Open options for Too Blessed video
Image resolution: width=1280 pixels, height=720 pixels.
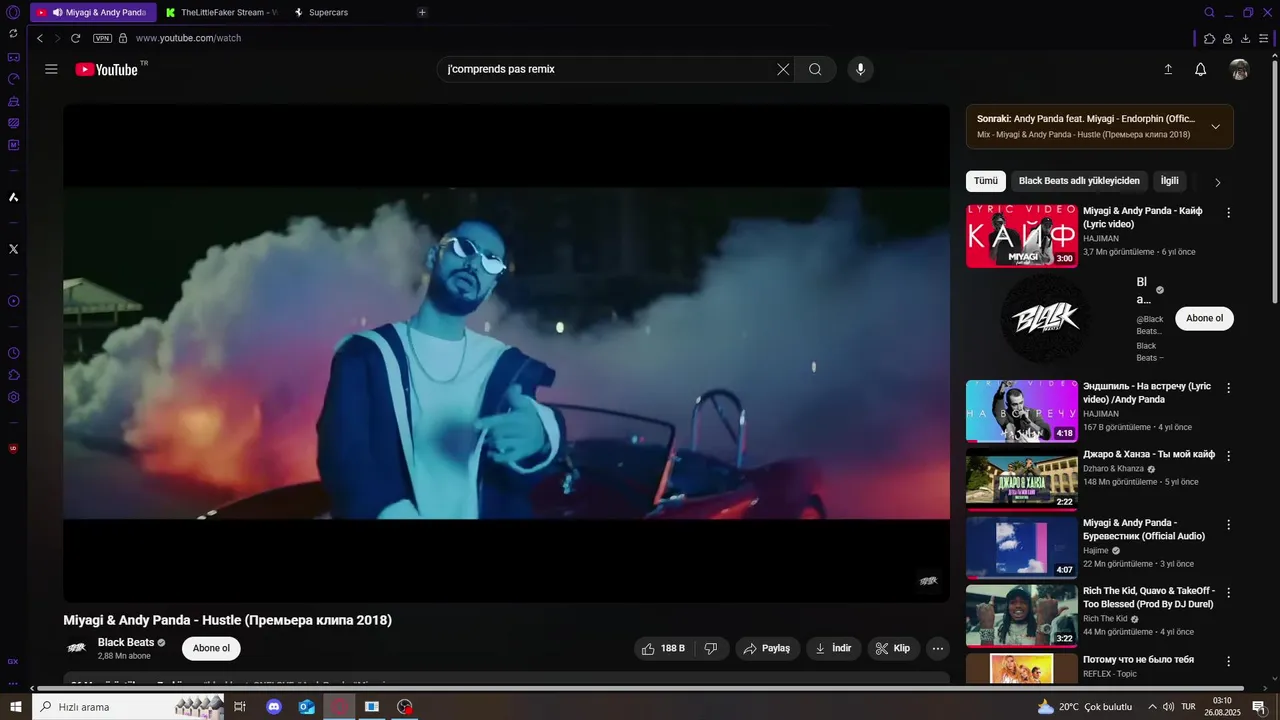coord(1229,593)
